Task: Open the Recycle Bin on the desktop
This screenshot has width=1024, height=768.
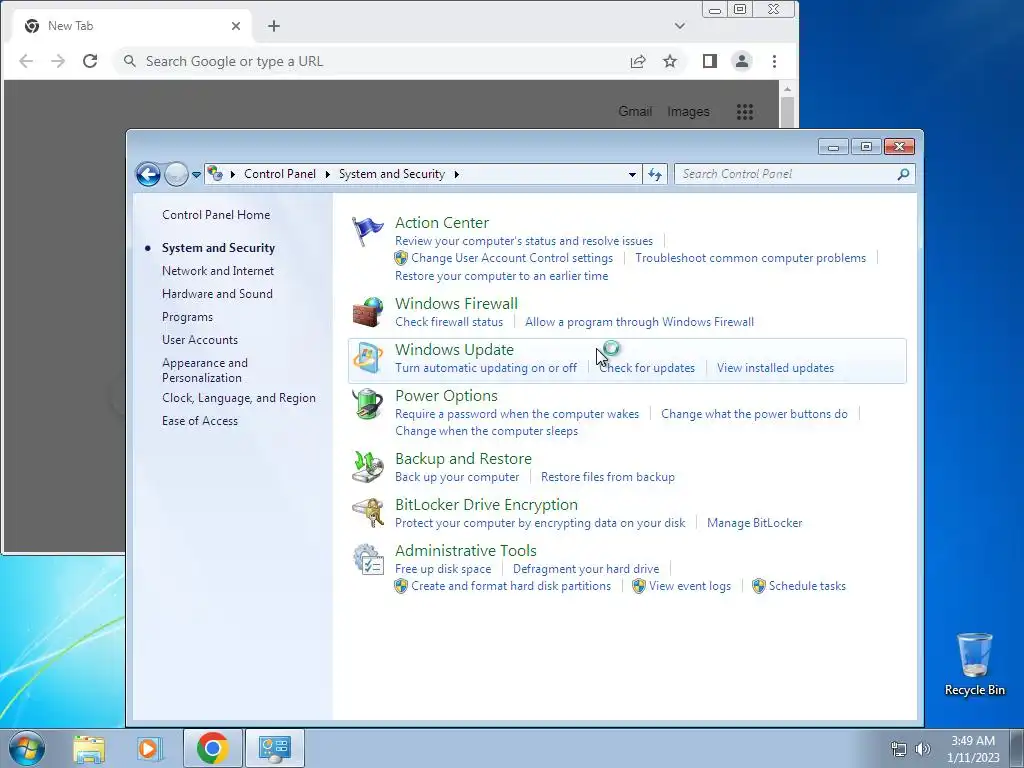Action: point(974,664)
